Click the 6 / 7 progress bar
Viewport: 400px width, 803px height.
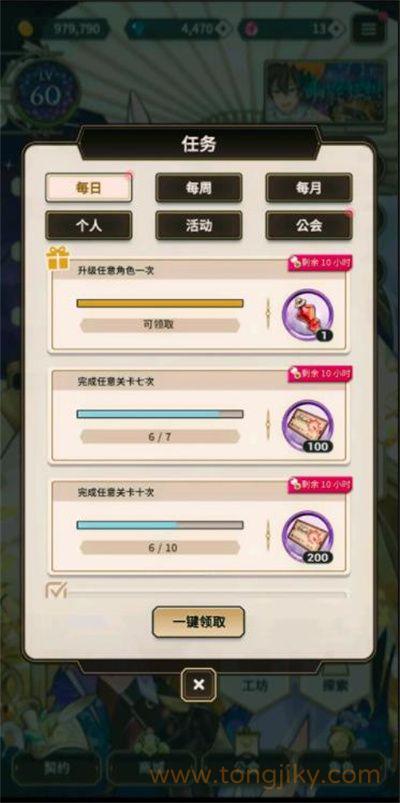coord(160,414)
